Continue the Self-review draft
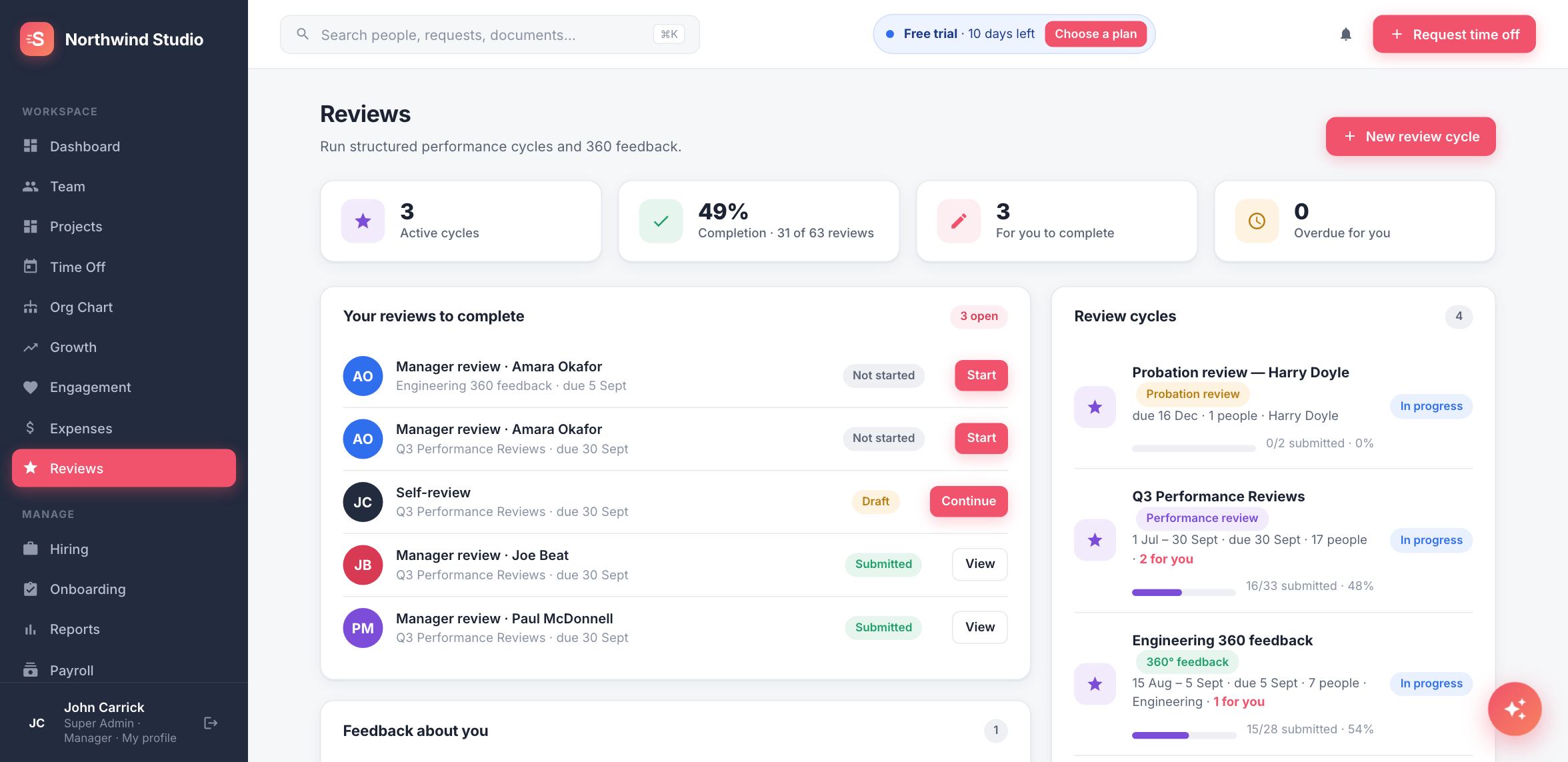The width and height of the screenshot is (1568, 762). point(968,501)
